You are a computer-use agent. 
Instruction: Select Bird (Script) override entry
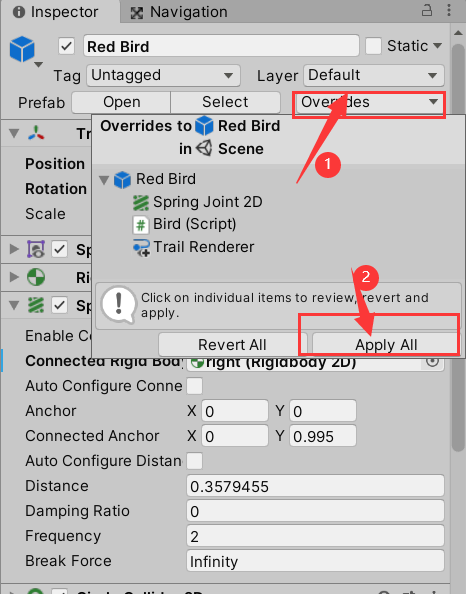(185, 224)
